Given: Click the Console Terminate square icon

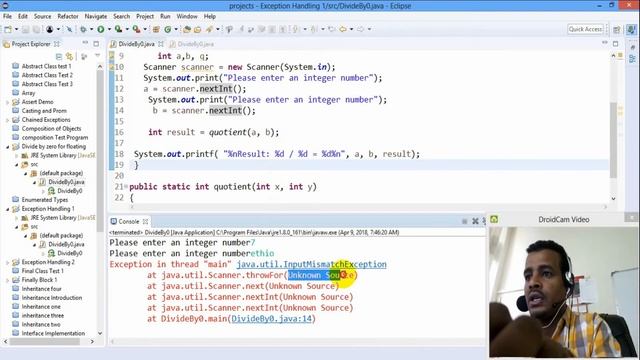Looking at the screenshot, I should click(x=464, y=221).
